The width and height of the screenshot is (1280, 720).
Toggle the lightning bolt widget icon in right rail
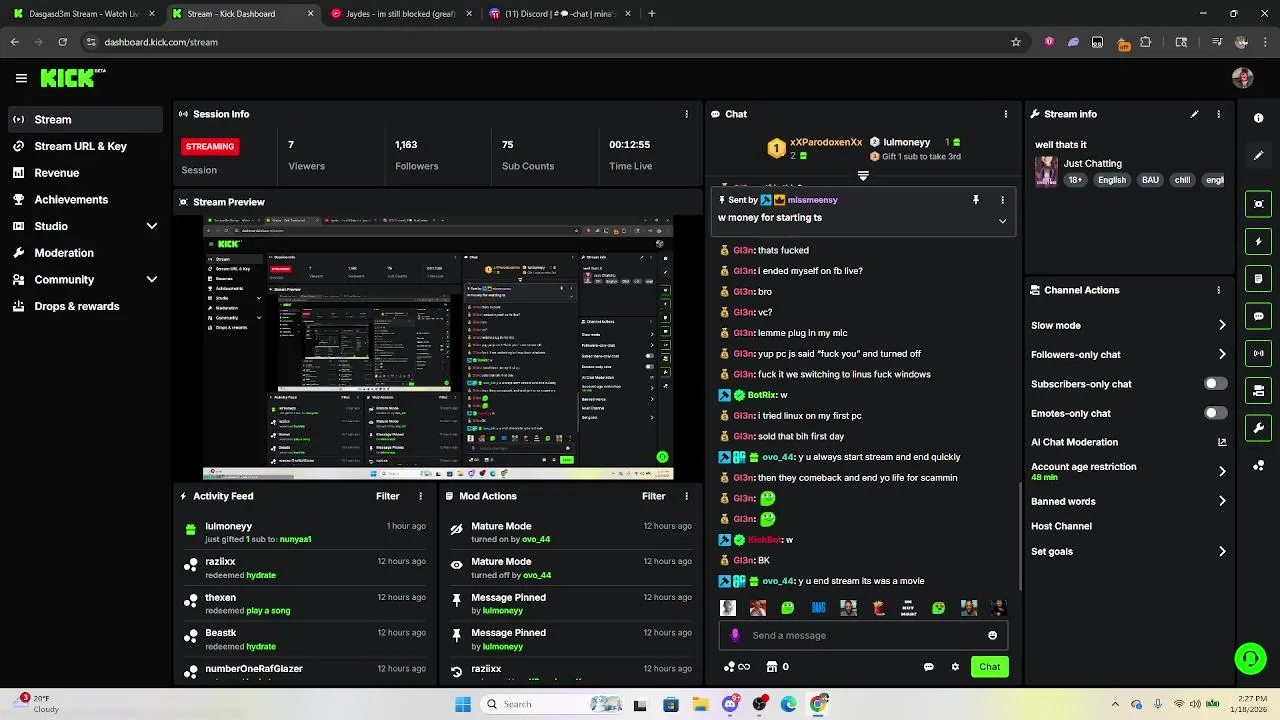[1258, 241]
